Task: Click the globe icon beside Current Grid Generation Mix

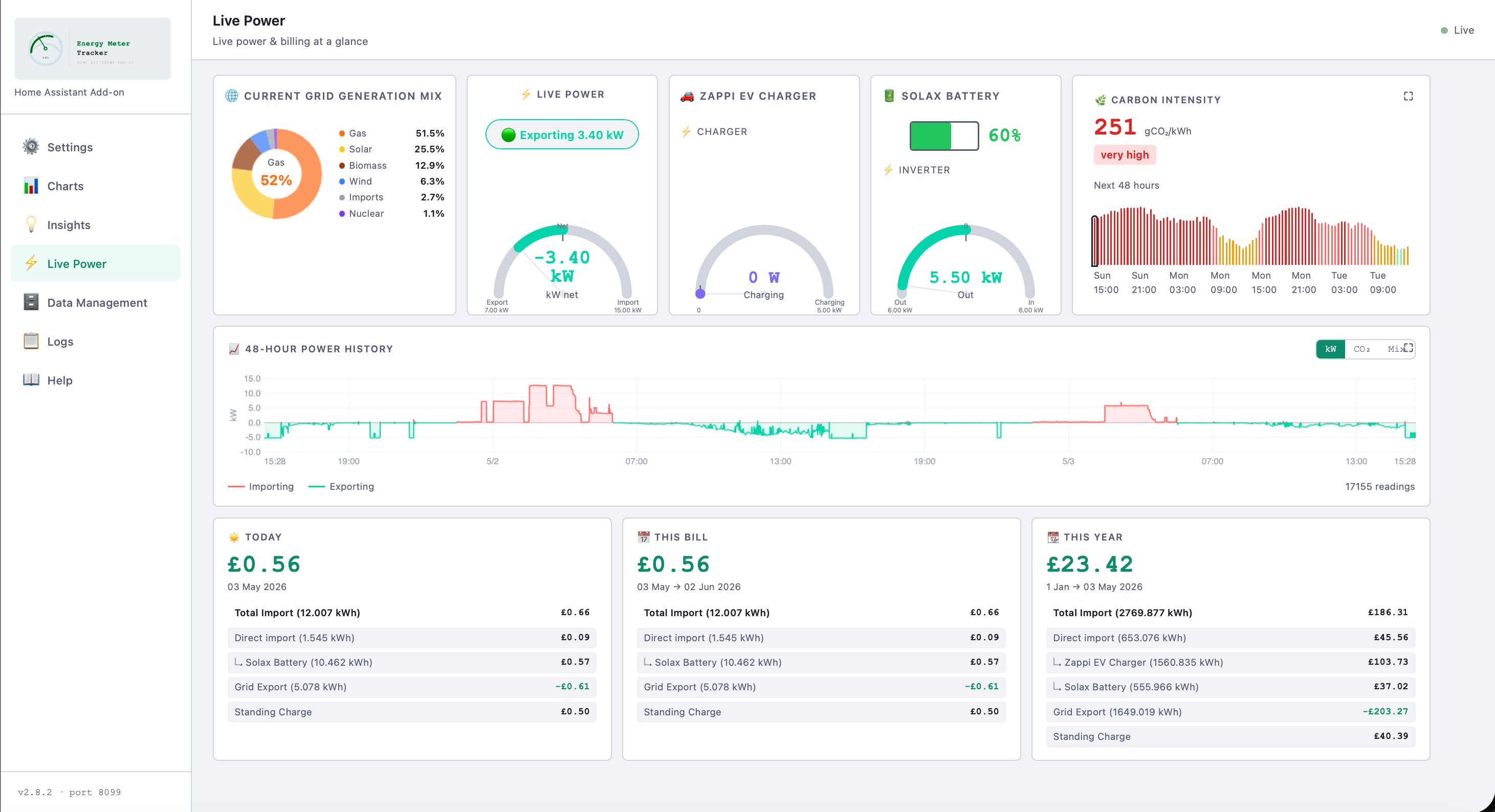Action: tap(232, 96)
